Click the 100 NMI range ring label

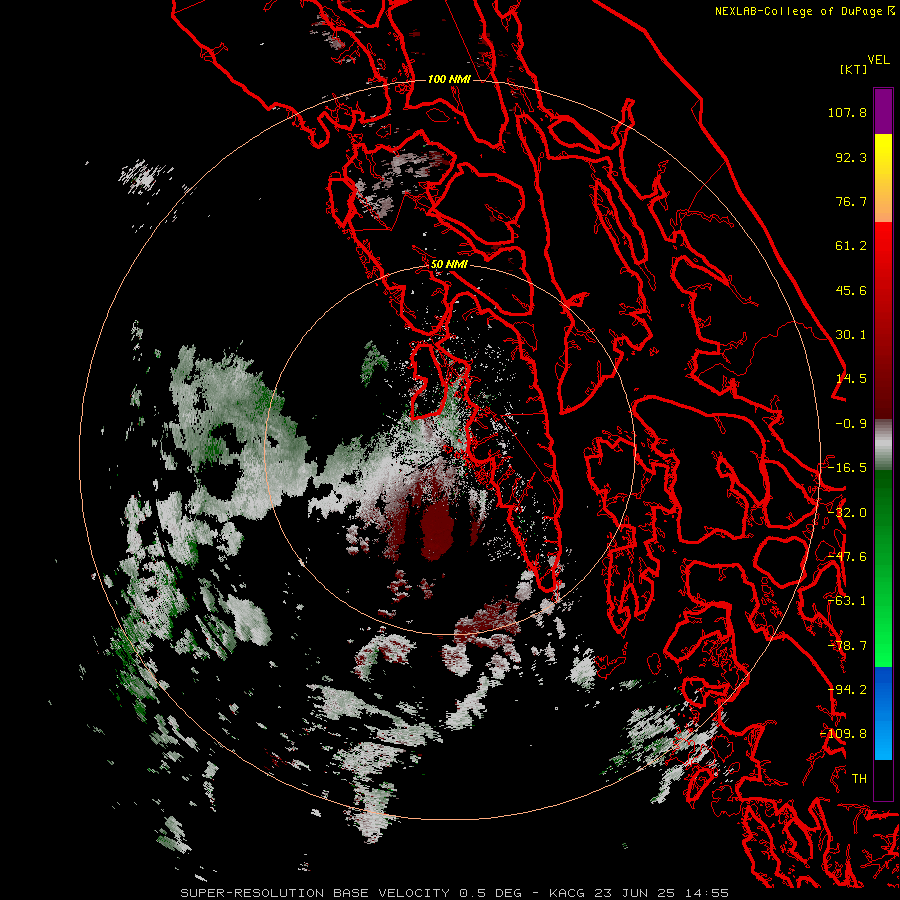click(x=449, y=79)
